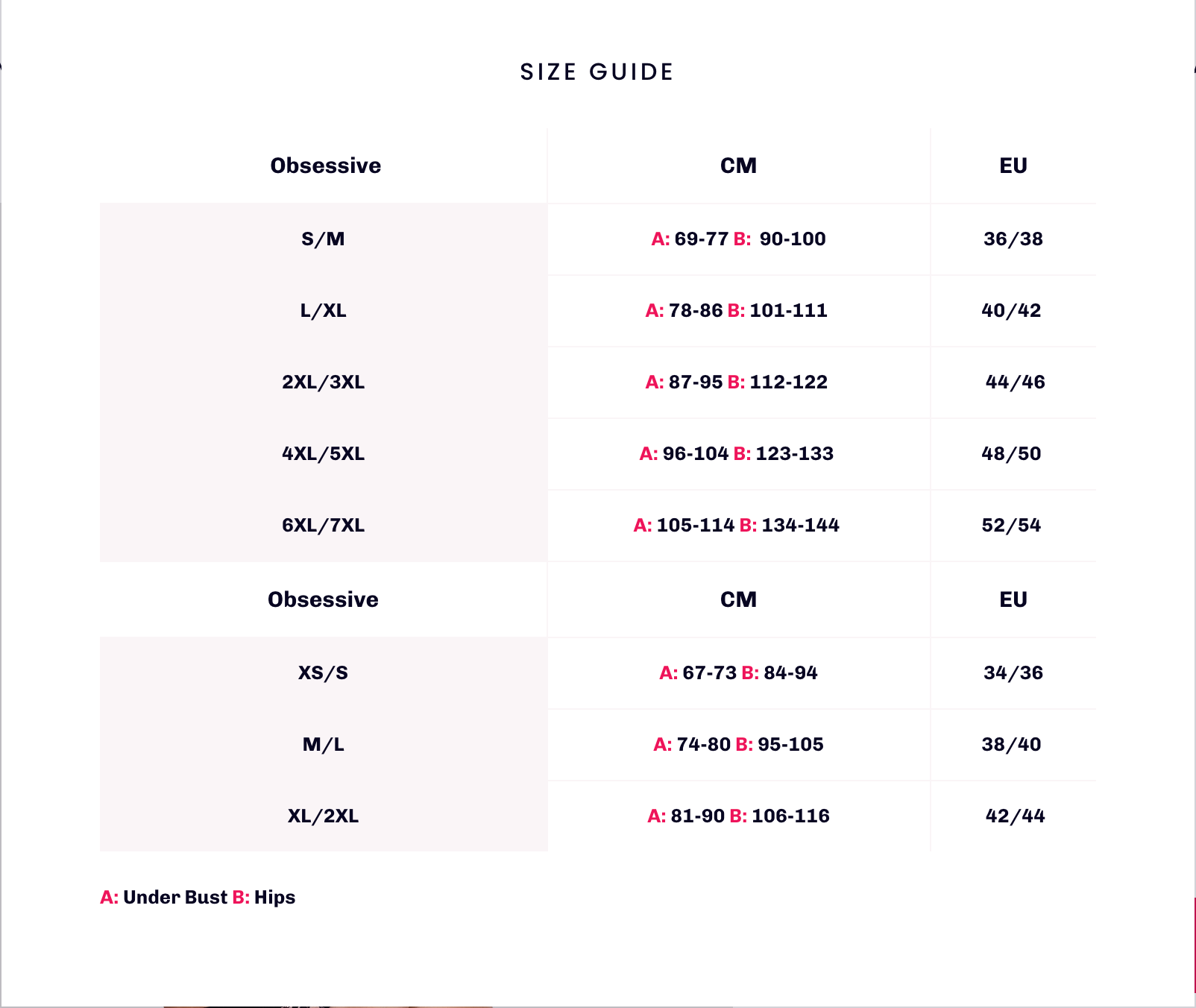This screenshot has height=1008, width=1196.
Task: Select measurements A: 87-95 B: 112-122
Action: (x=737, y=382)
